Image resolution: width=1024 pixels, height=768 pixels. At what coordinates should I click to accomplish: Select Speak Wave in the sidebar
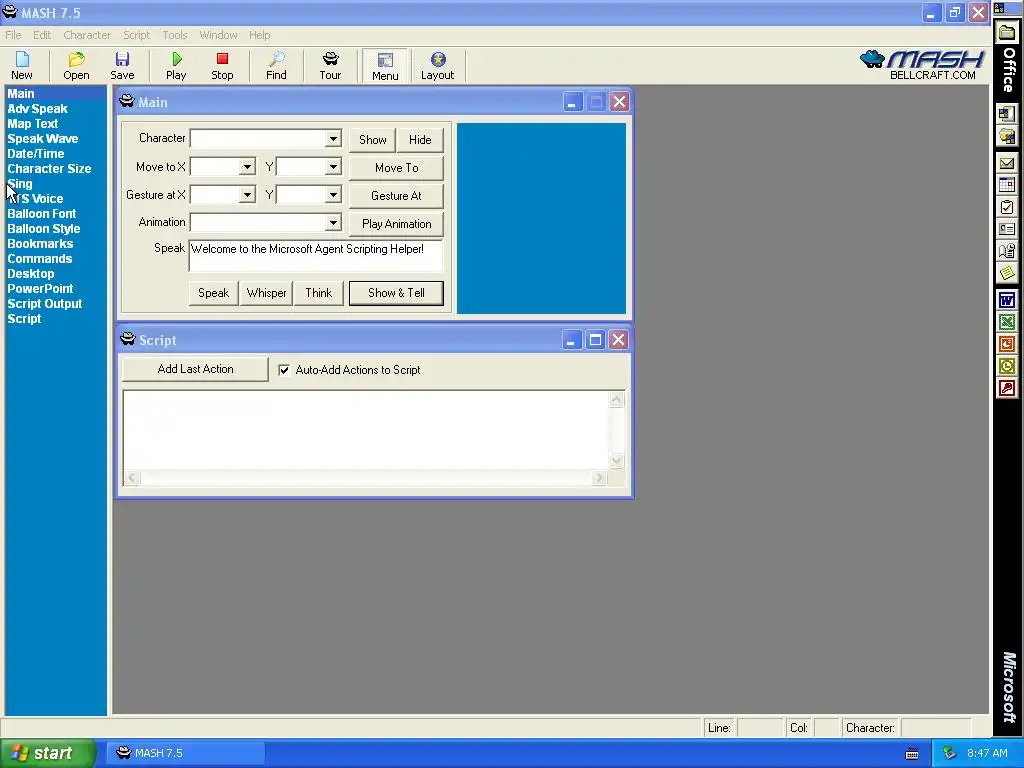(42, 139)
